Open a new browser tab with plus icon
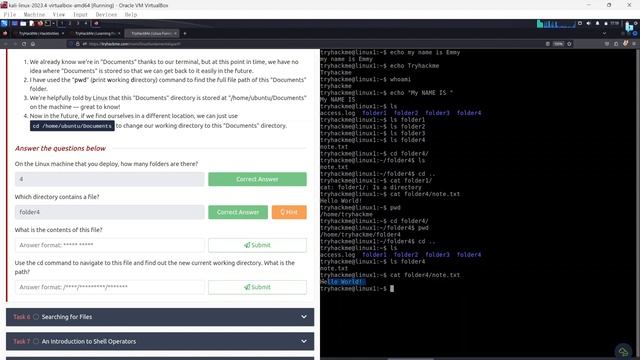This screenshot has height=360, width=640. pos(184,33)
